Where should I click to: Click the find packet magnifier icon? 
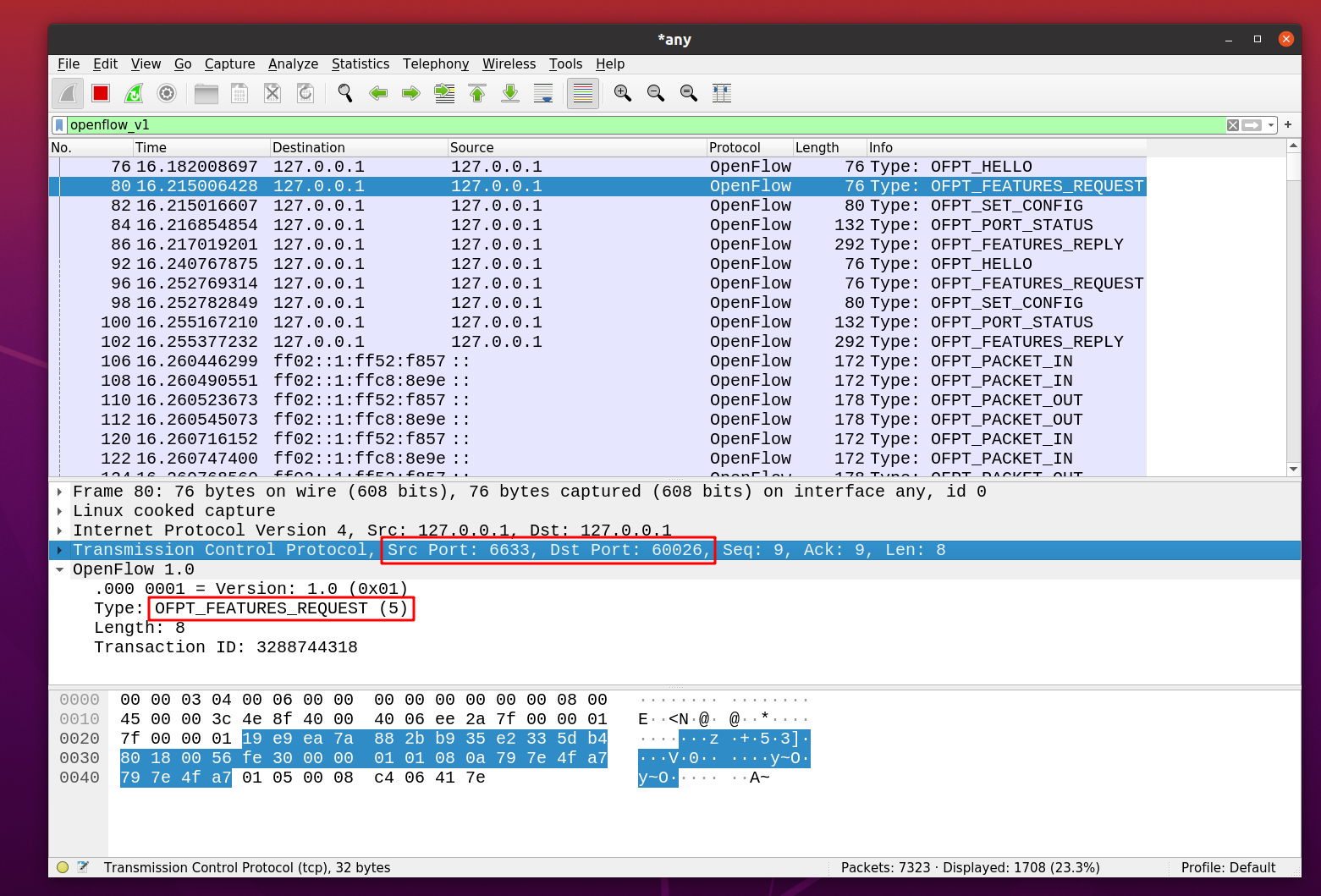click(344, 93)
